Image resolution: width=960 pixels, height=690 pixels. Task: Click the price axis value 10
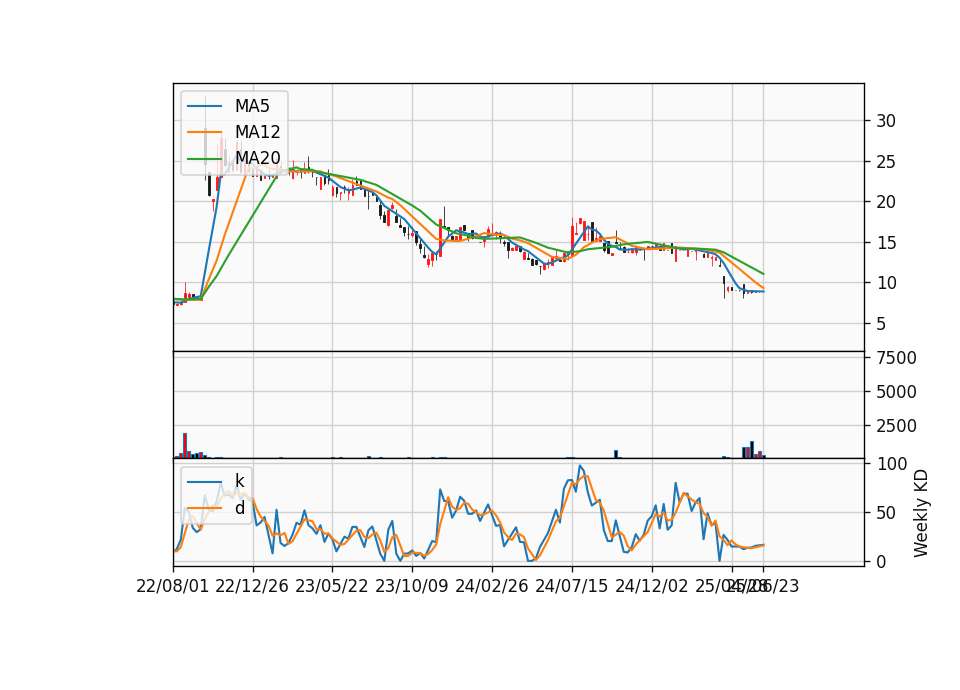pyautogui.click(x=886, y=283)
